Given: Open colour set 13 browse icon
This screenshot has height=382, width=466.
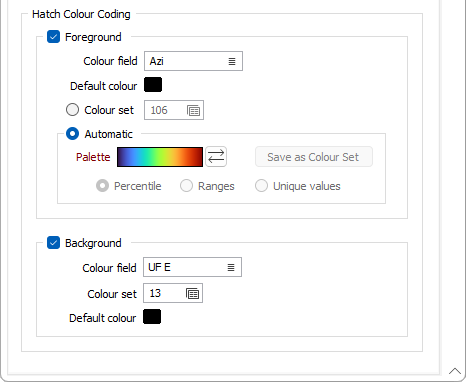Looking at the screenshot, I should click(192, 294).
